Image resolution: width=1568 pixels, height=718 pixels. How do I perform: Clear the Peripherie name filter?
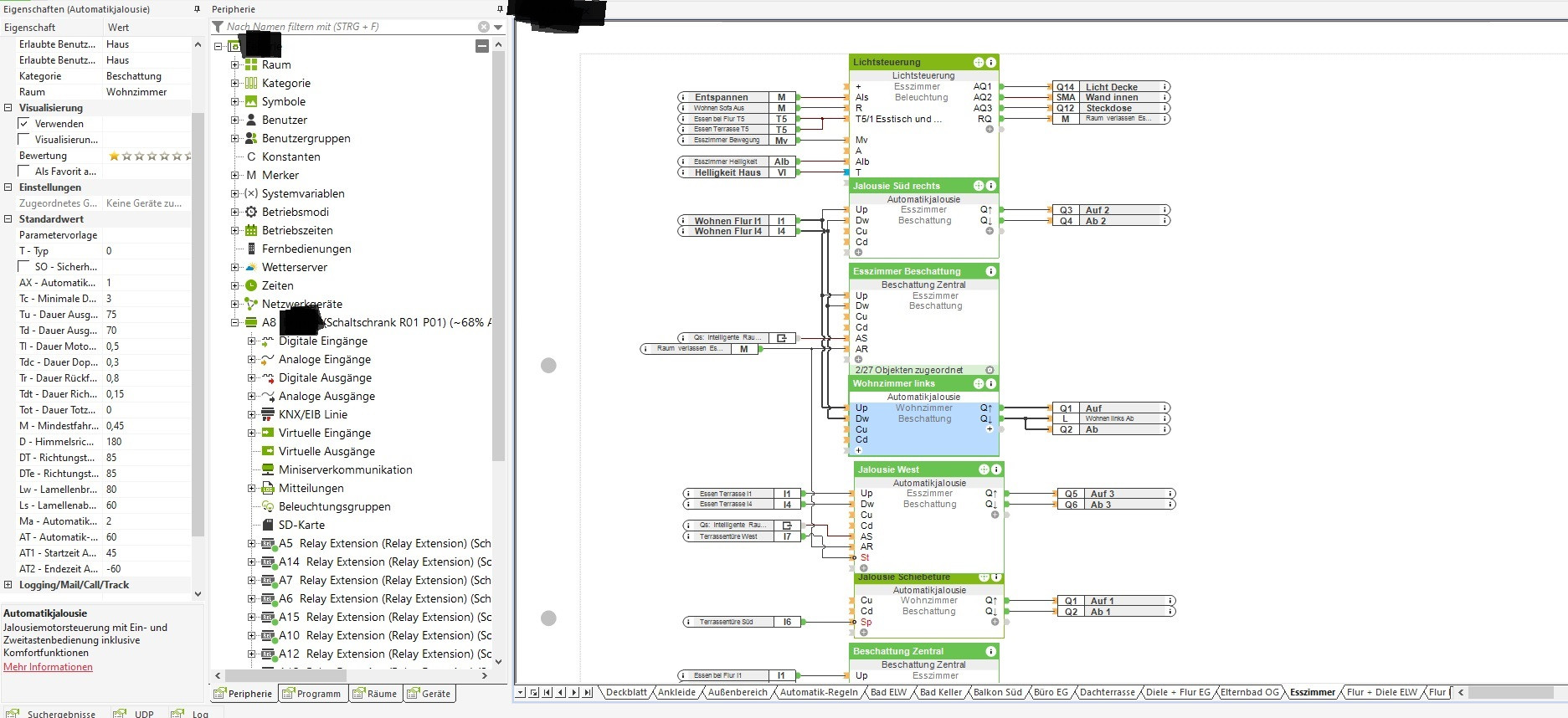(x=484, y=27)
